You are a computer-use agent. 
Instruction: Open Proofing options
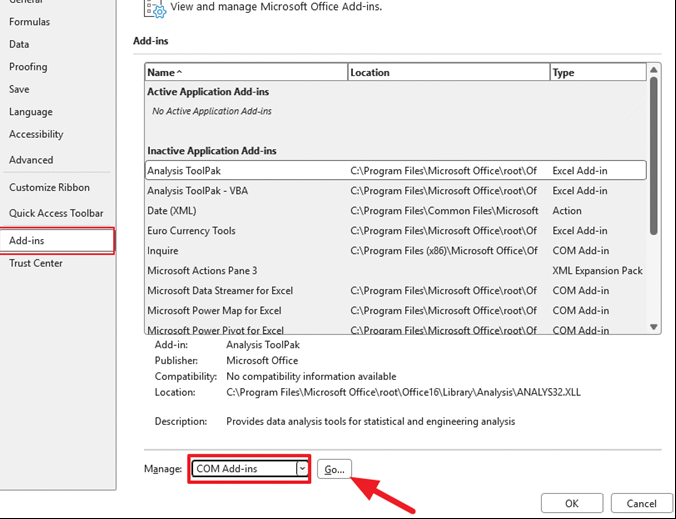pyautogui.click(x=28, y=67)
